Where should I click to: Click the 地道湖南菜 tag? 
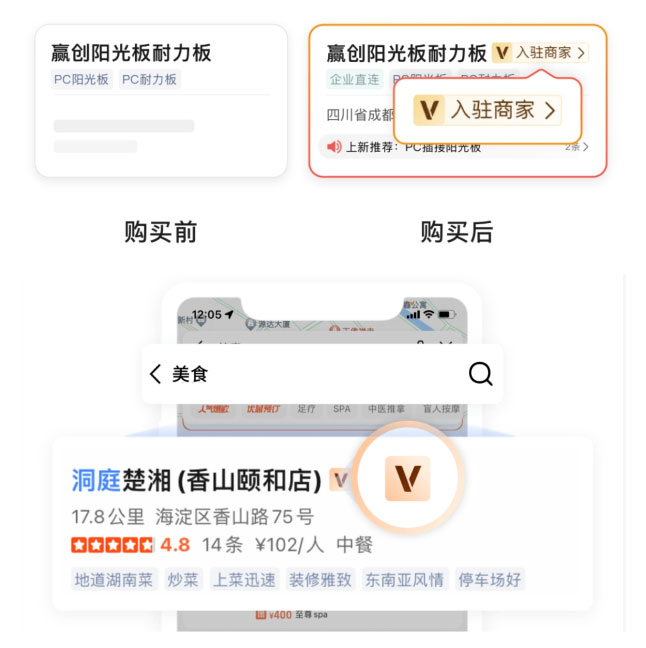114,579
